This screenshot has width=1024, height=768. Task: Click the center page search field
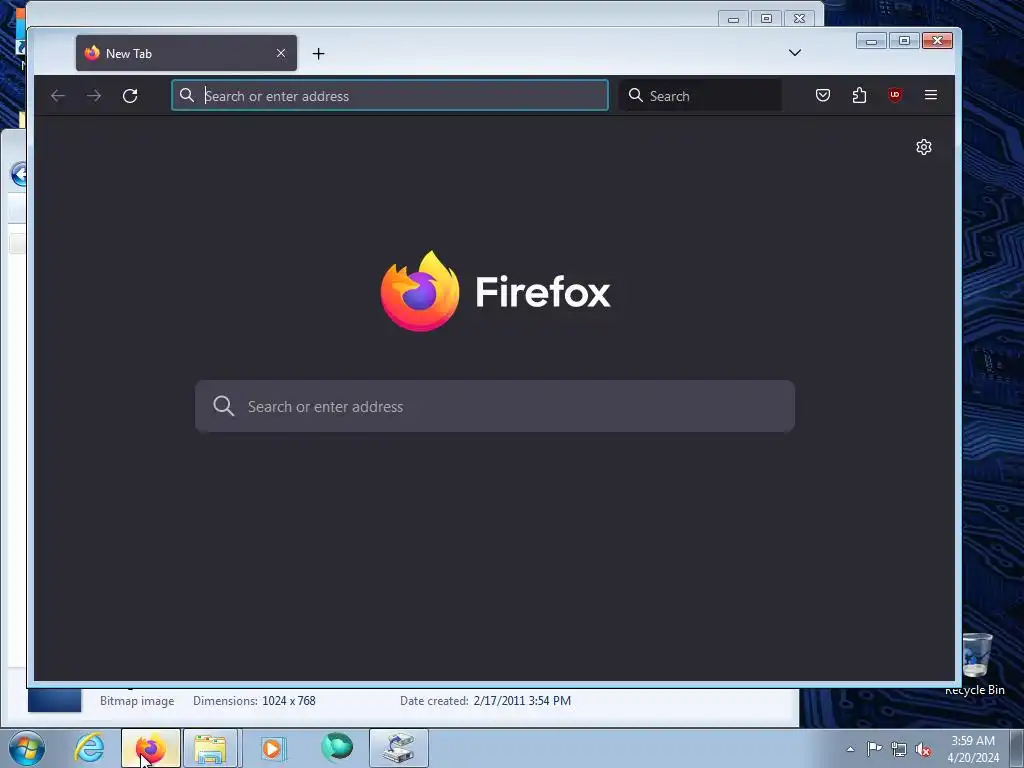point(494,406)
